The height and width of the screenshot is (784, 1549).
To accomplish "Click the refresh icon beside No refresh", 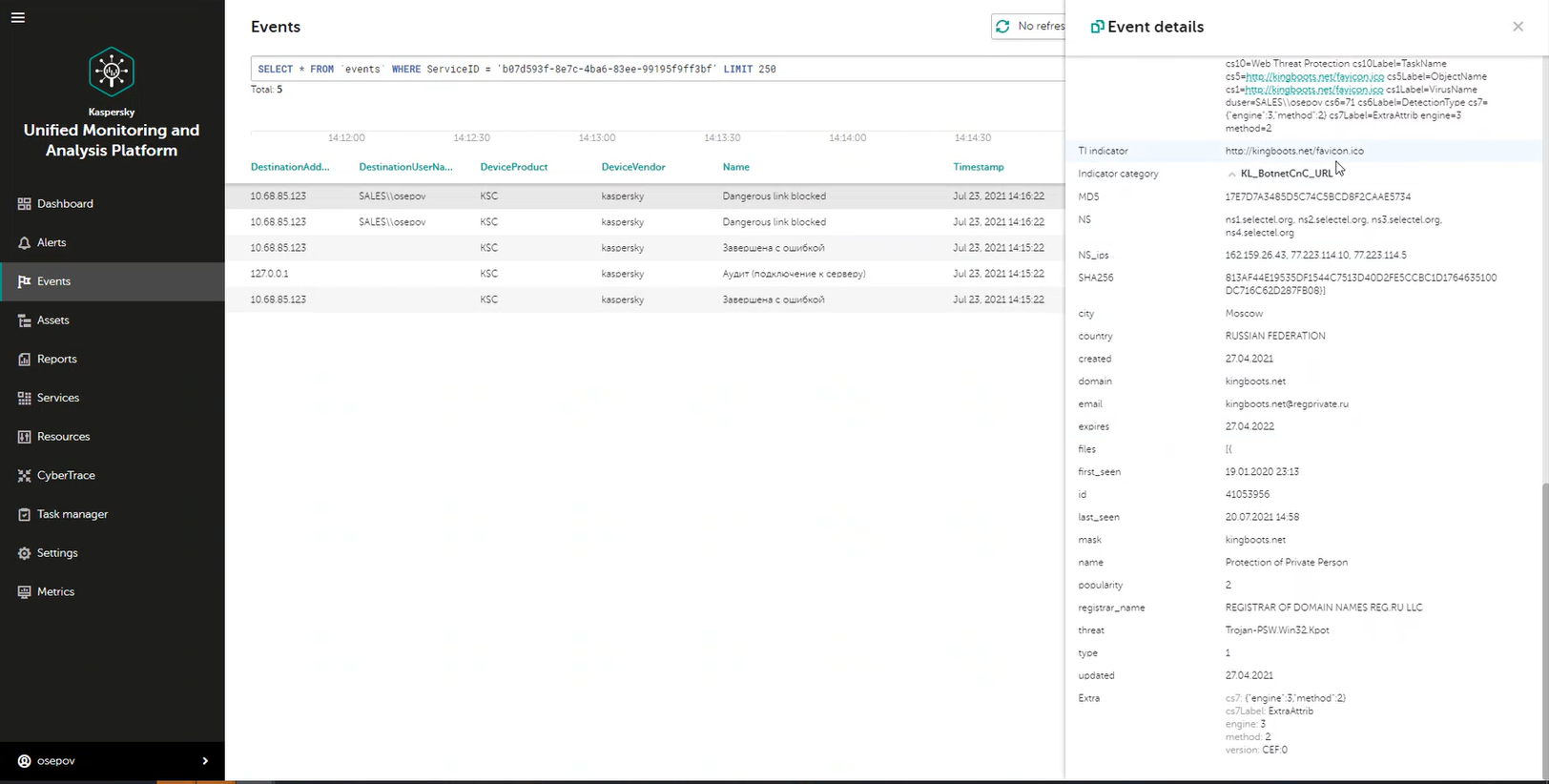I will pyautogui.click(x=1002, y=27).
